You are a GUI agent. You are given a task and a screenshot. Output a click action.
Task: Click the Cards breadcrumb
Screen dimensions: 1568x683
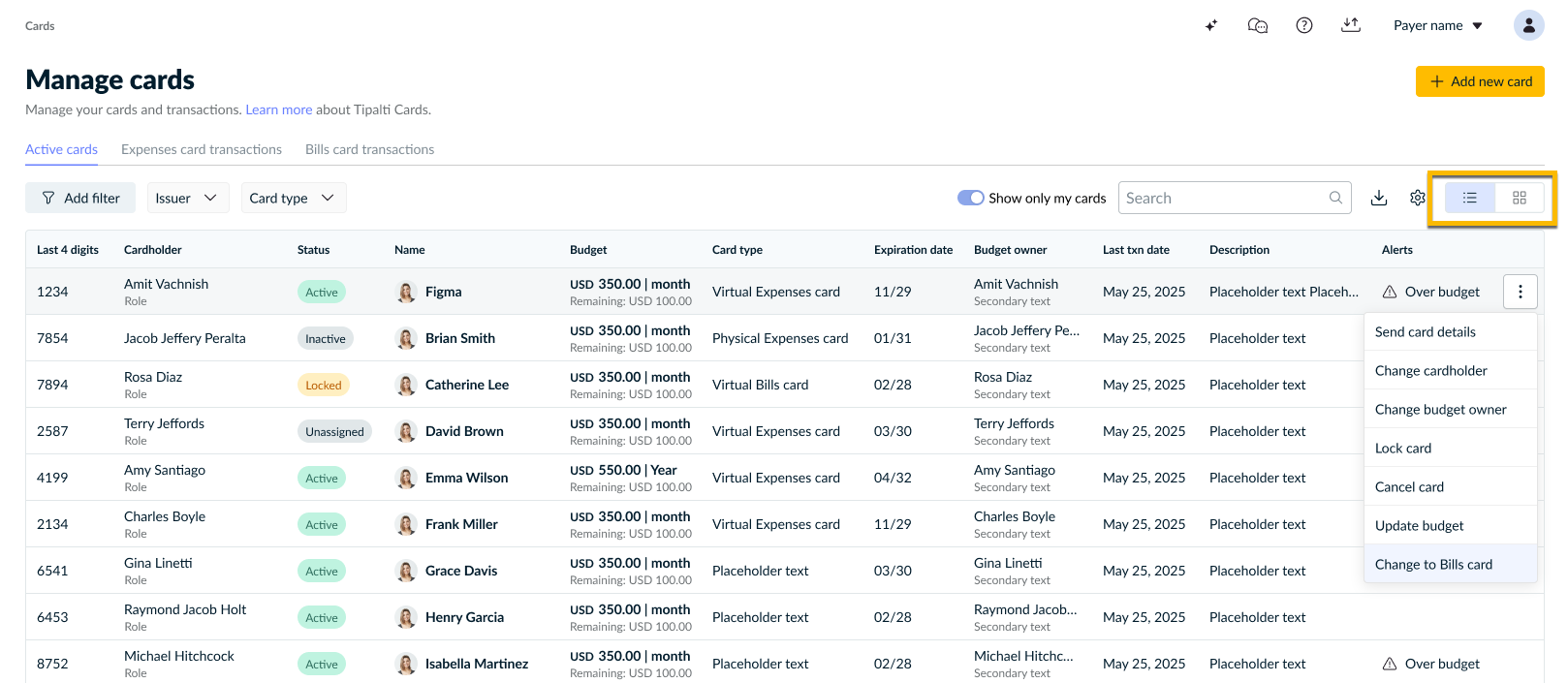(40, 26)
